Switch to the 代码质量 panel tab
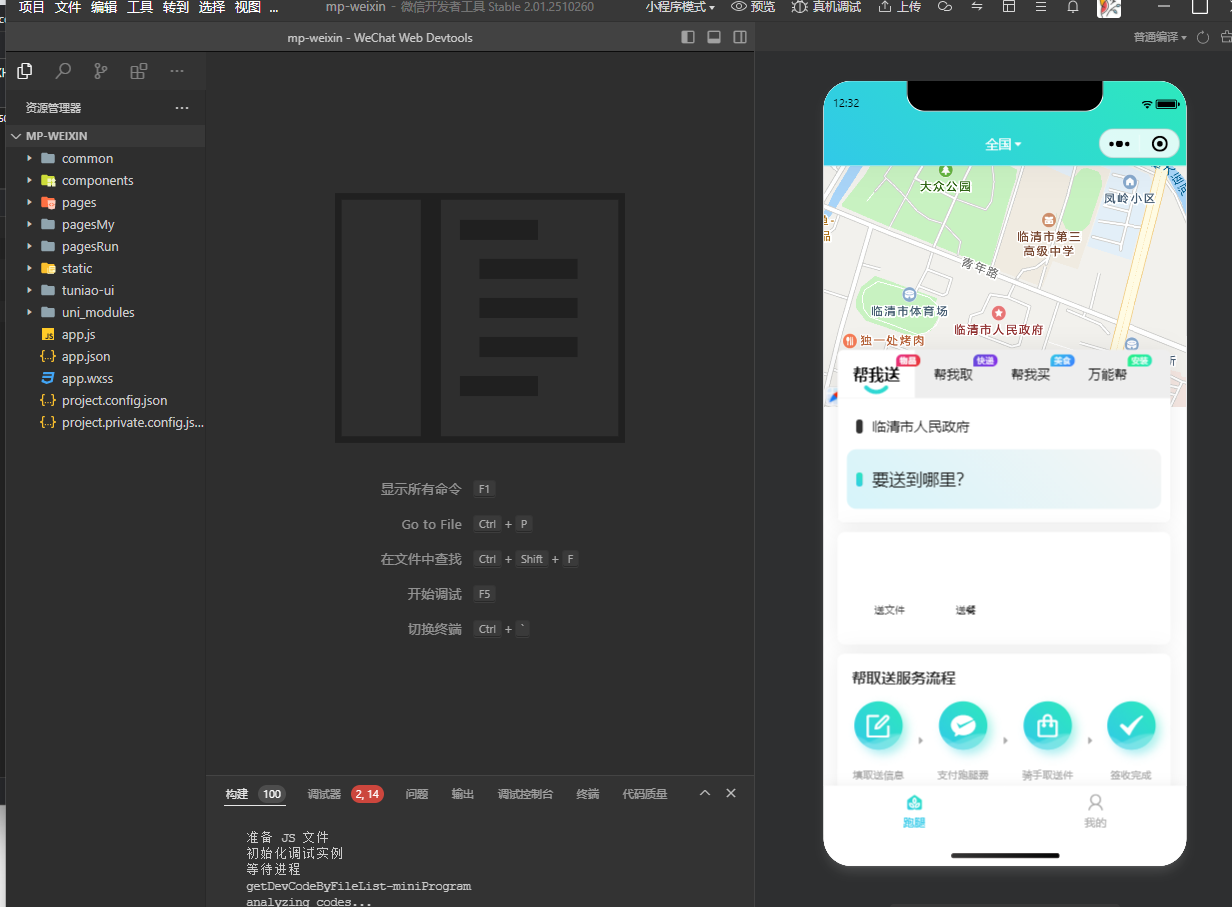This screenshot has width=1232, height=907. (645, 794)
